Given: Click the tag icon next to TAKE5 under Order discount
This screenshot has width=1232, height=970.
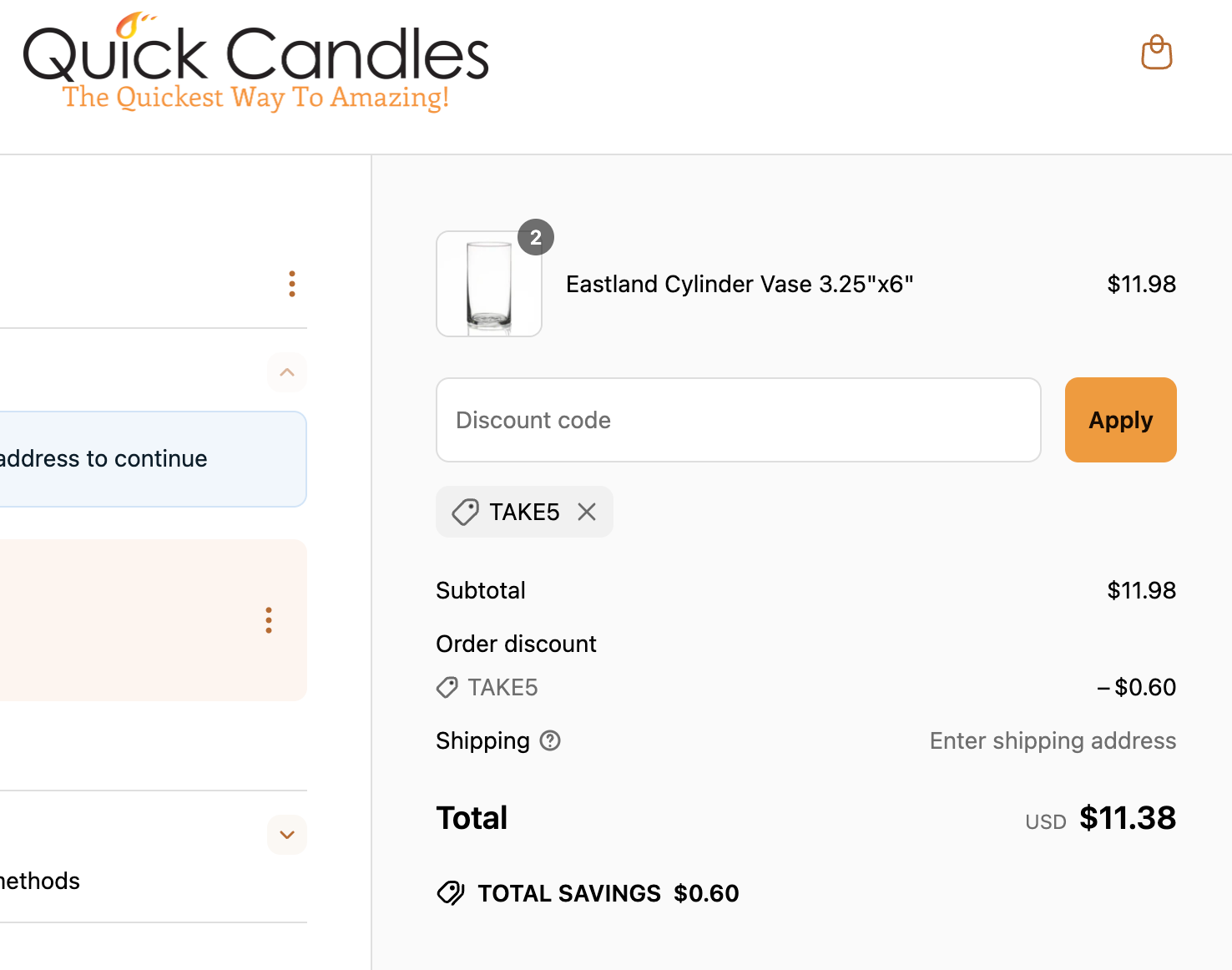Looking at the screenshot, I should pyautogui.click(x=446, y=687).
